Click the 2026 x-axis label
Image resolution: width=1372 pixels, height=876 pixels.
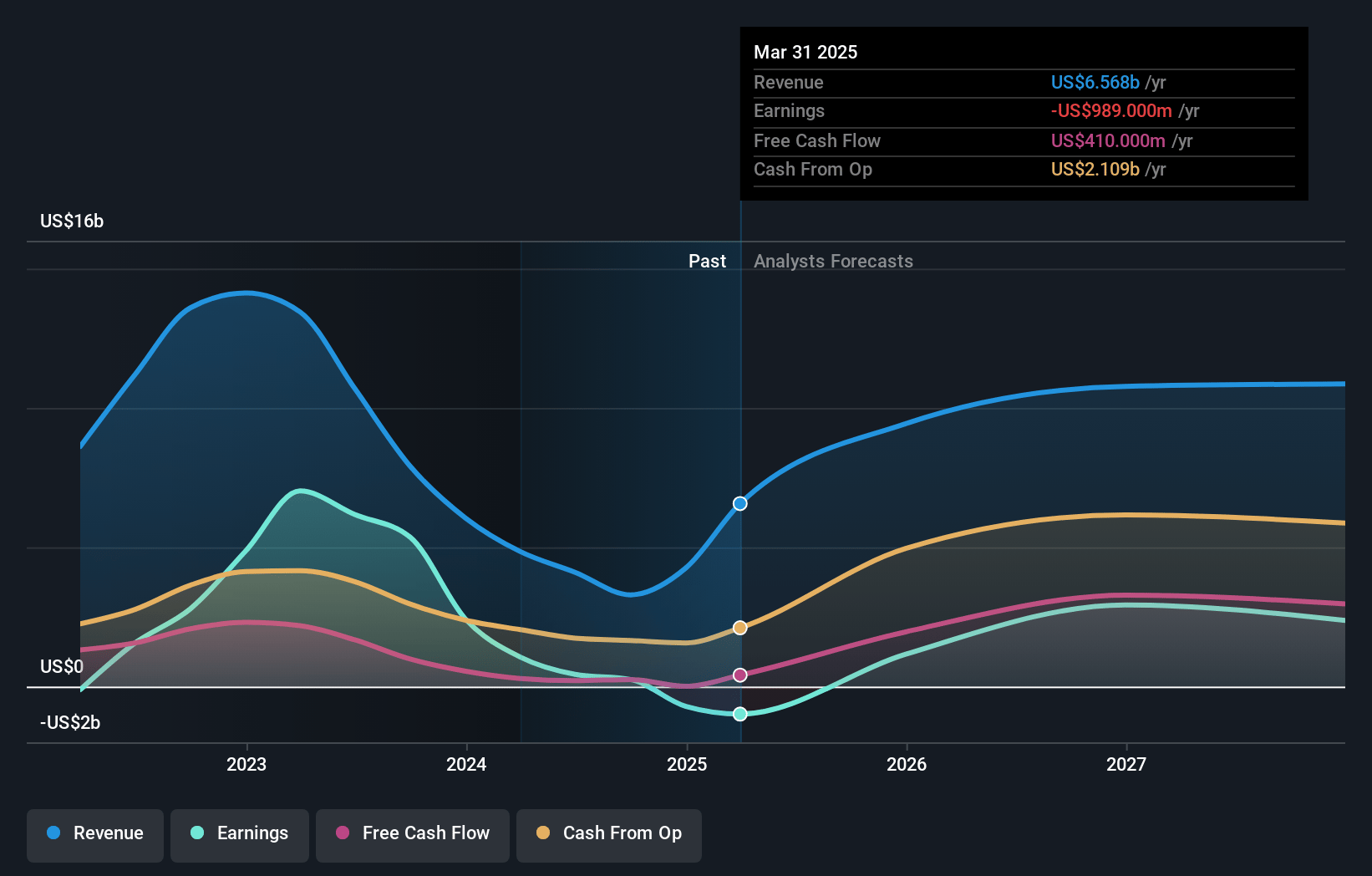coord(907,764)
